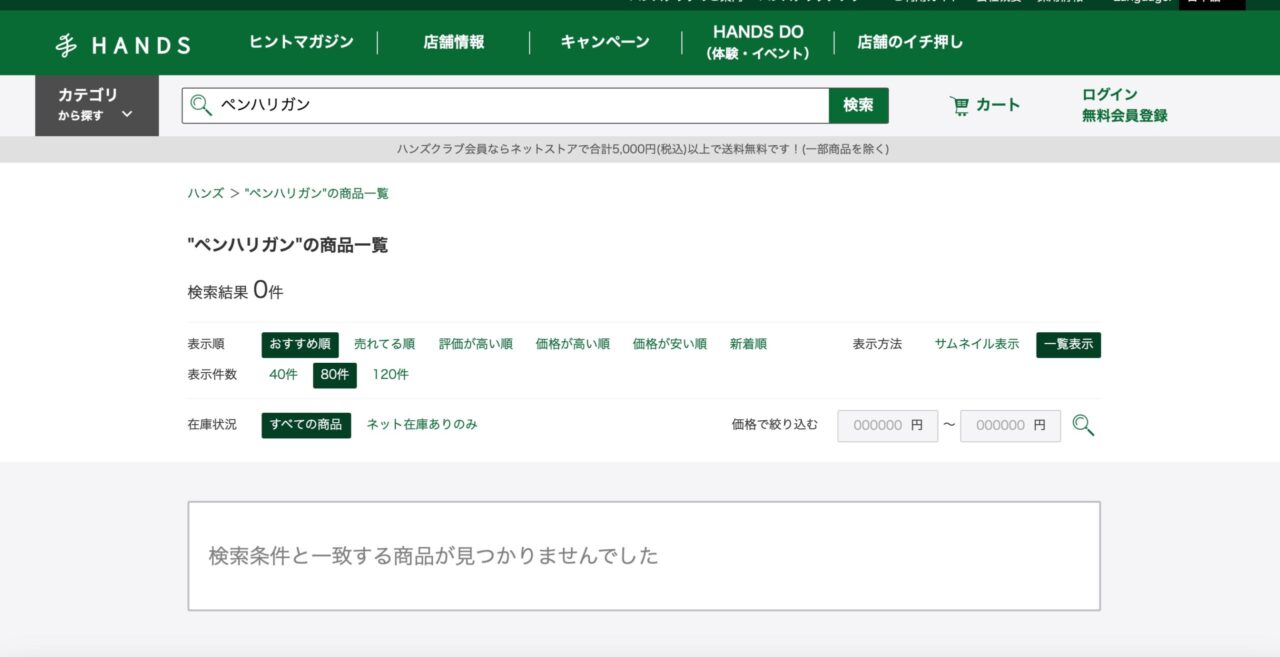
Task: Switch to サムネイル表示 view
Action: coord(977,344)
